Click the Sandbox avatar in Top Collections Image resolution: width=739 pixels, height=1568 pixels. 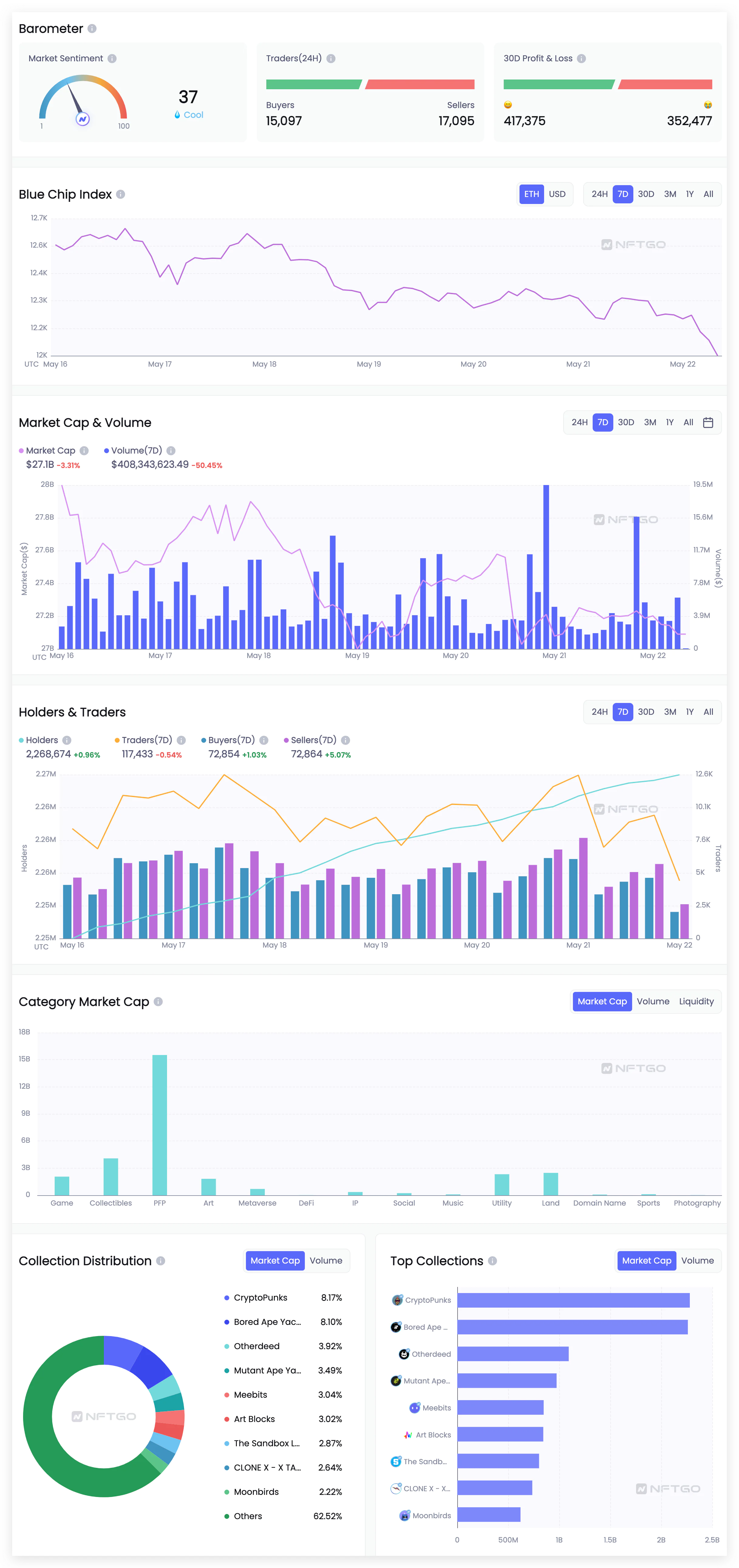(x=396, y=1461)
